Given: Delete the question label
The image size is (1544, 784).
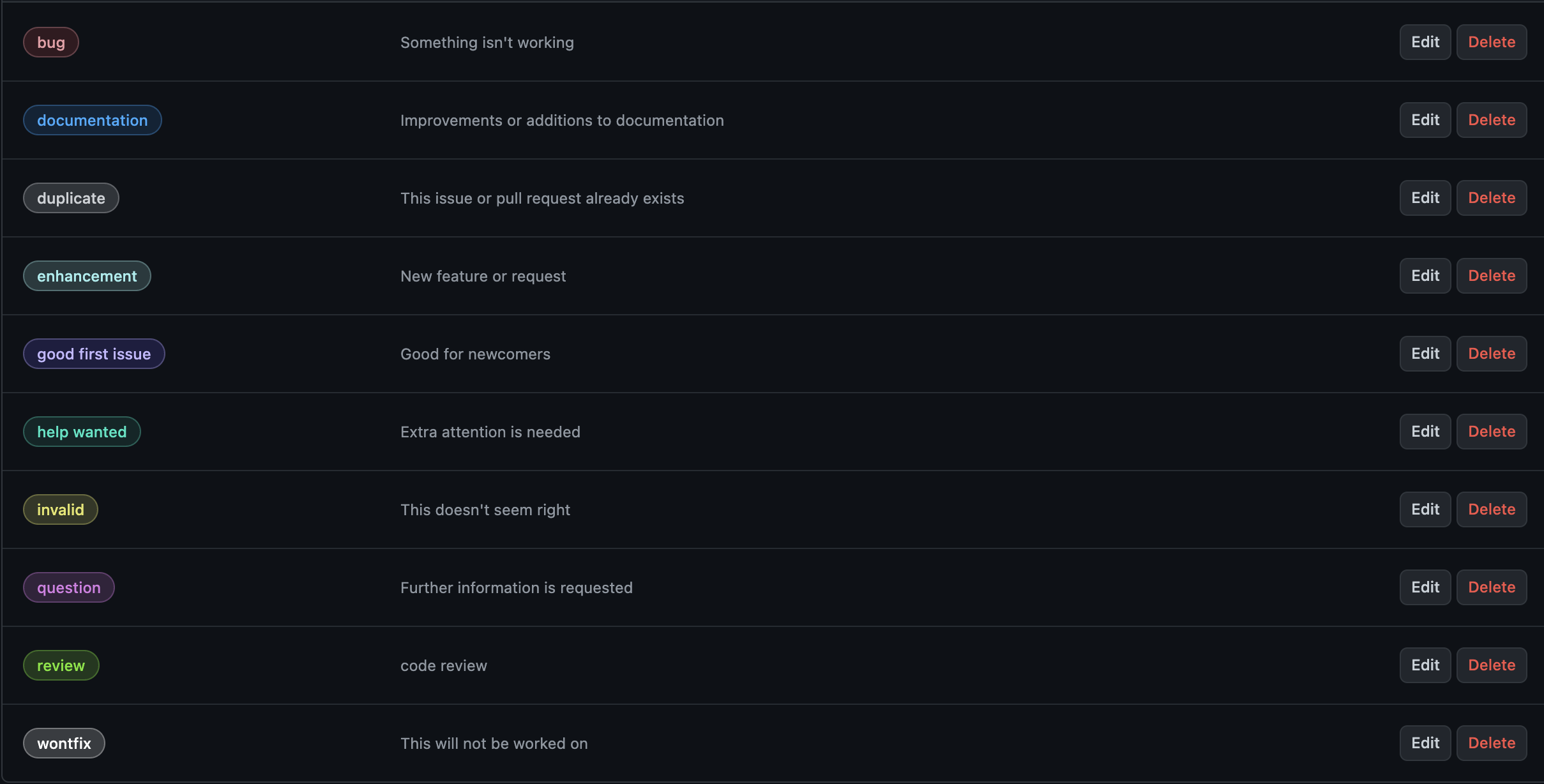Looking at the screenshot, I should click(x=1492, y=587).
